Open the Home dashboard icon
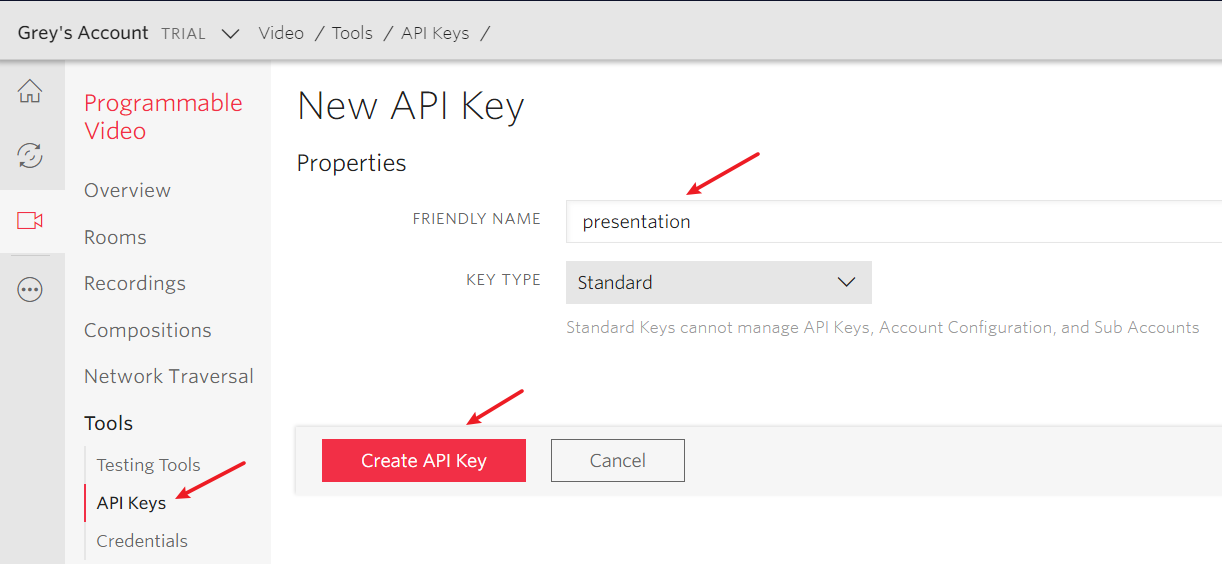1222x564 pixels. pyautogui.click(x=30, y=91)
